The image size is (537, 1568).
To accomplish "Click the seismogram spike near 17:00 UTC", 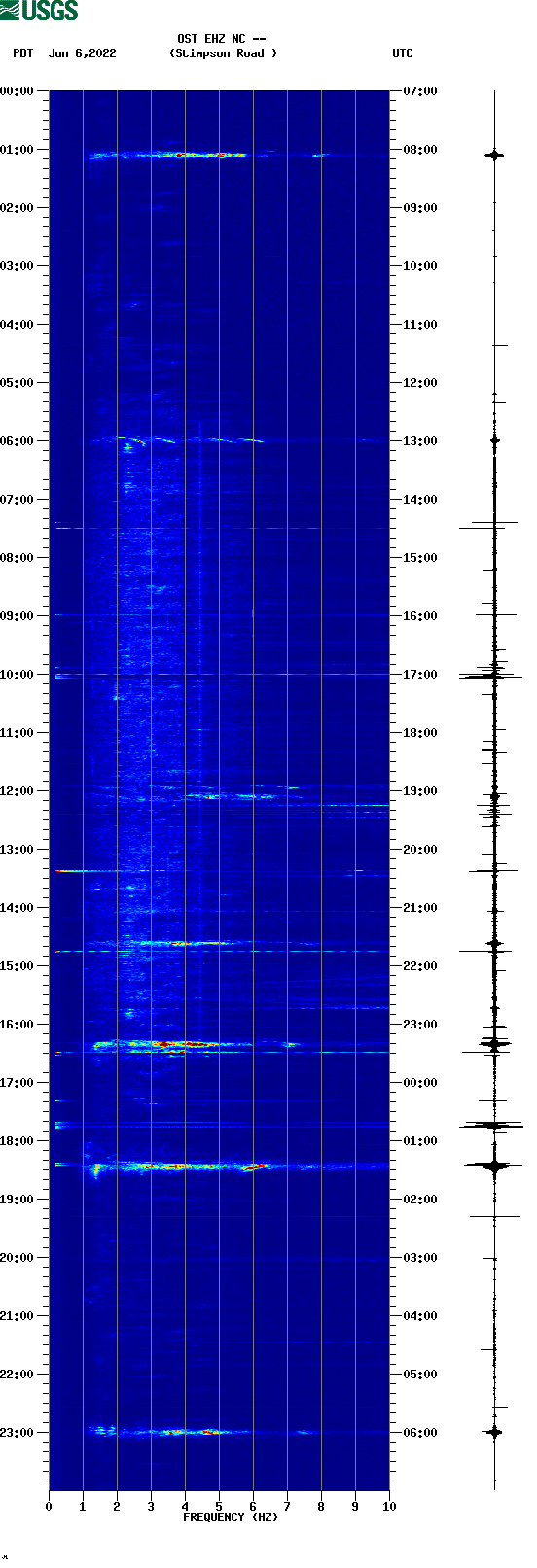I will [x=491, y=675].
